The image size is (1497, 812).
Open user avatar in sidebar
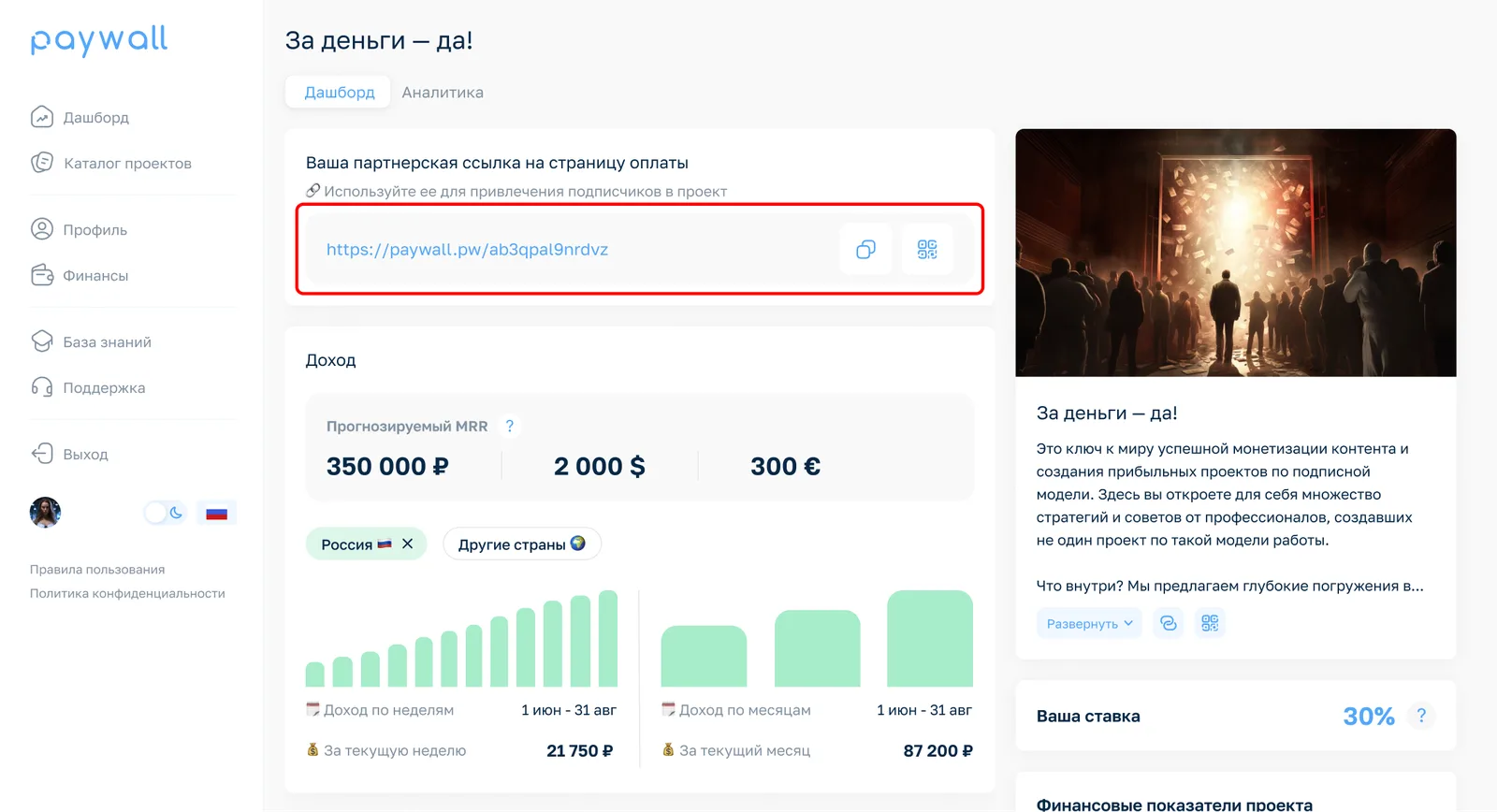tap(45, 513)
